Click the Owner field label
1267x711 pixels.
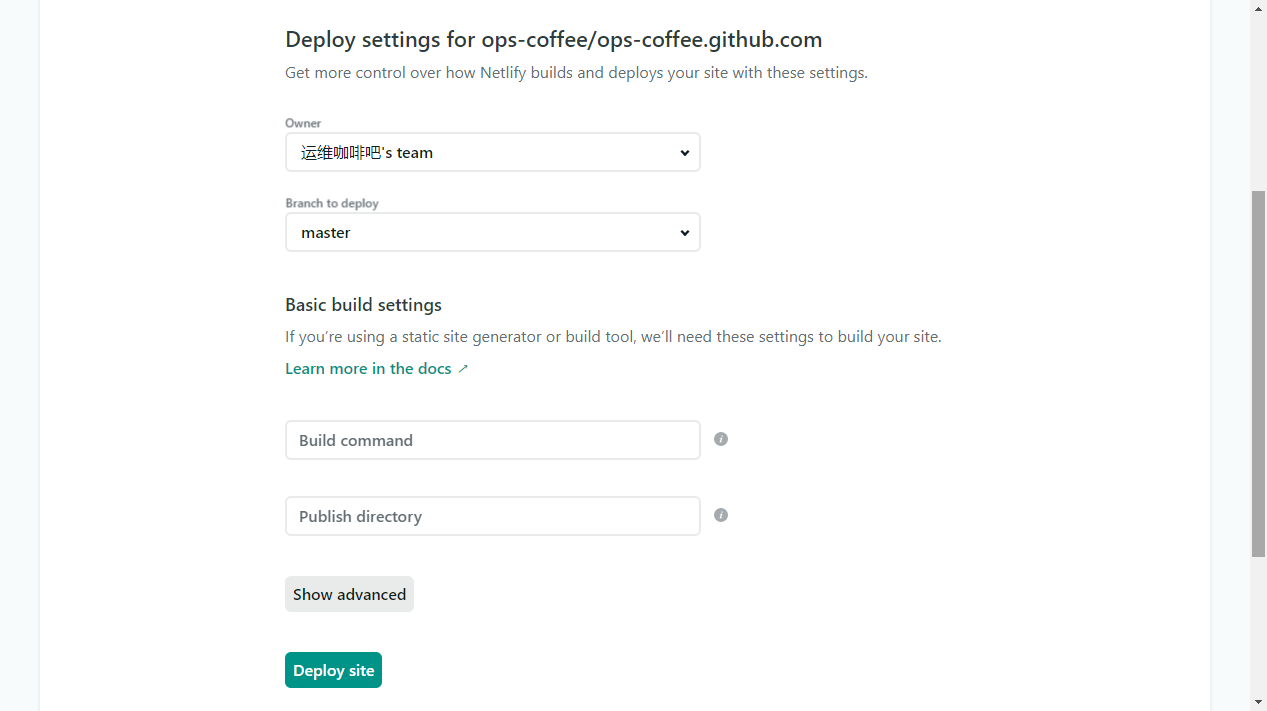click(x=303, y=123)
